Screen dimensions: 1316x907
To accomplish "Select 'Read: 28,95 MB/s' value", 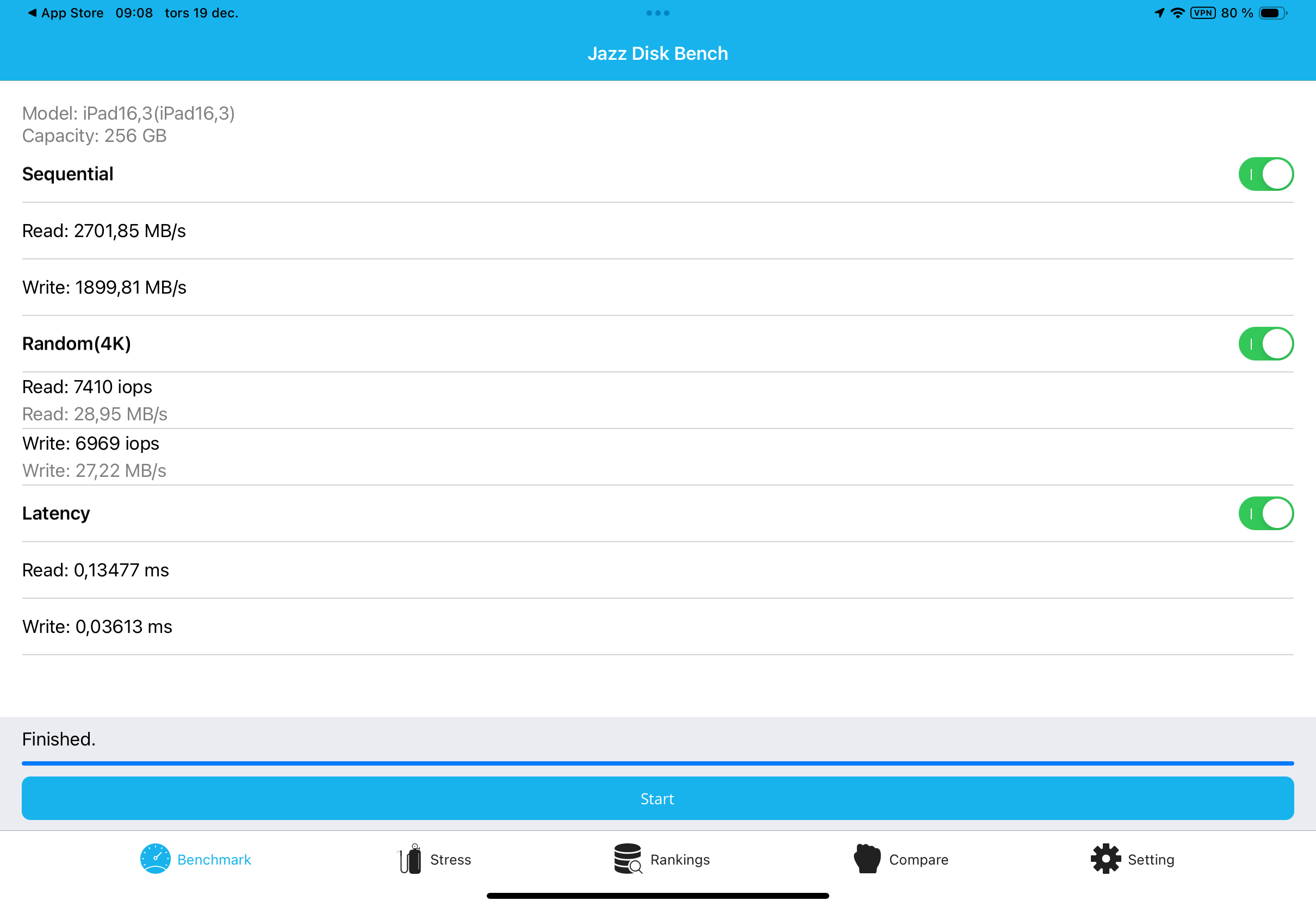I will [x=95, y=414].
